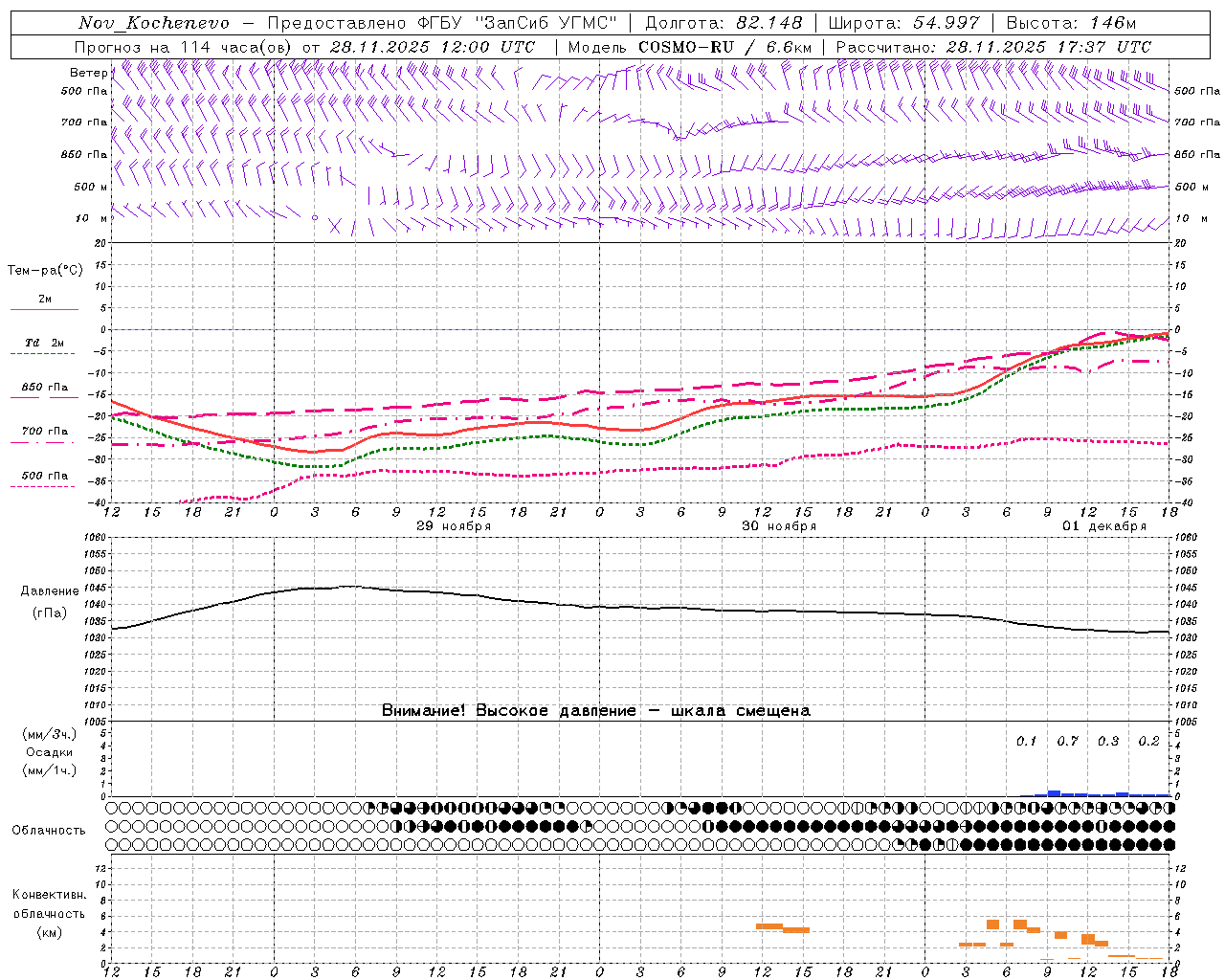The height and width of the screenshot is (980, 1225).
Task: Click the 0.7 precipitation amount
Action: pyautogui.click(x=1067, y=742)
